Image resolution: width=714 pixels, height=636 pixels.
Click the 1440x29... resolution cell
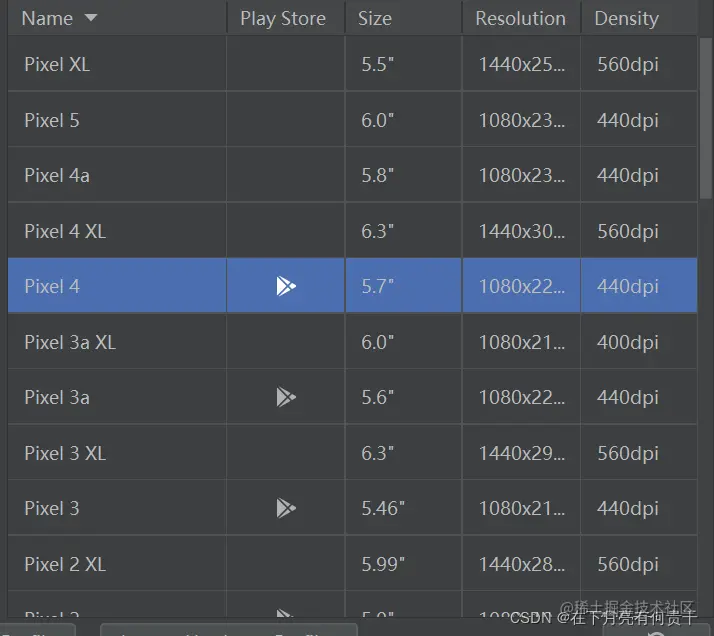[521, 453]
